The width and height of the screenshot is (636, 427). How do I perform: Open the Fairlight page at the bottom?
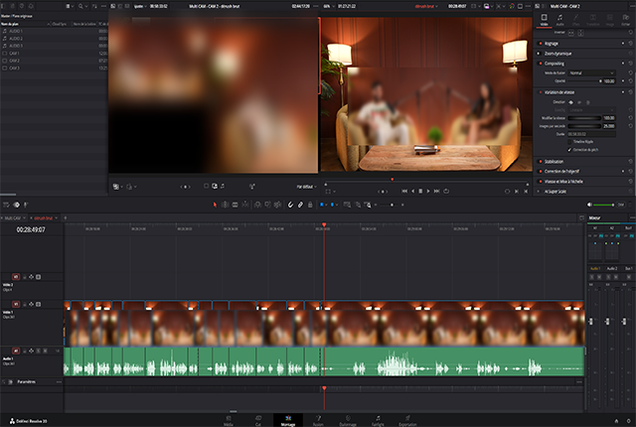tap(377, 419)
